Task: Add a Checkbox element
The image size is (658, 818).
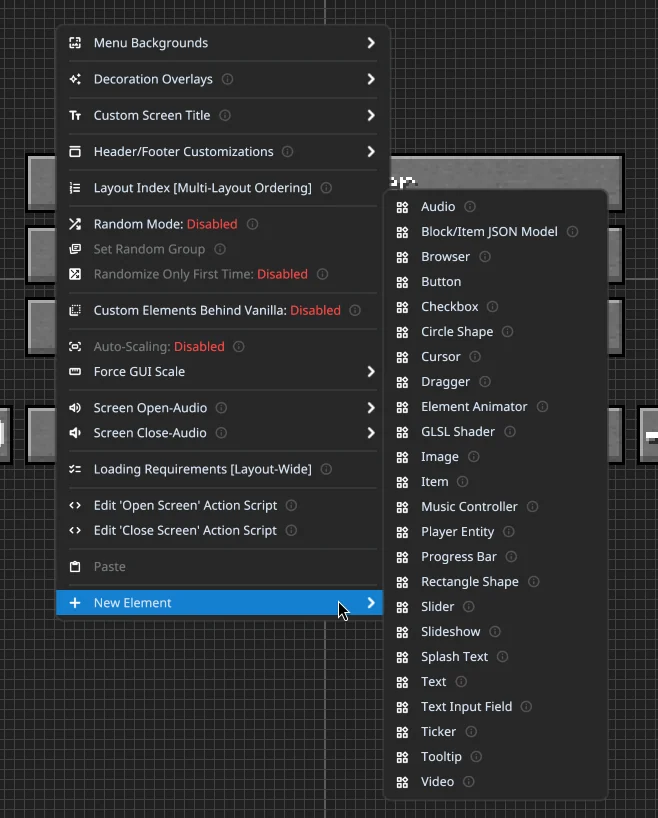Action: point(496,307)
